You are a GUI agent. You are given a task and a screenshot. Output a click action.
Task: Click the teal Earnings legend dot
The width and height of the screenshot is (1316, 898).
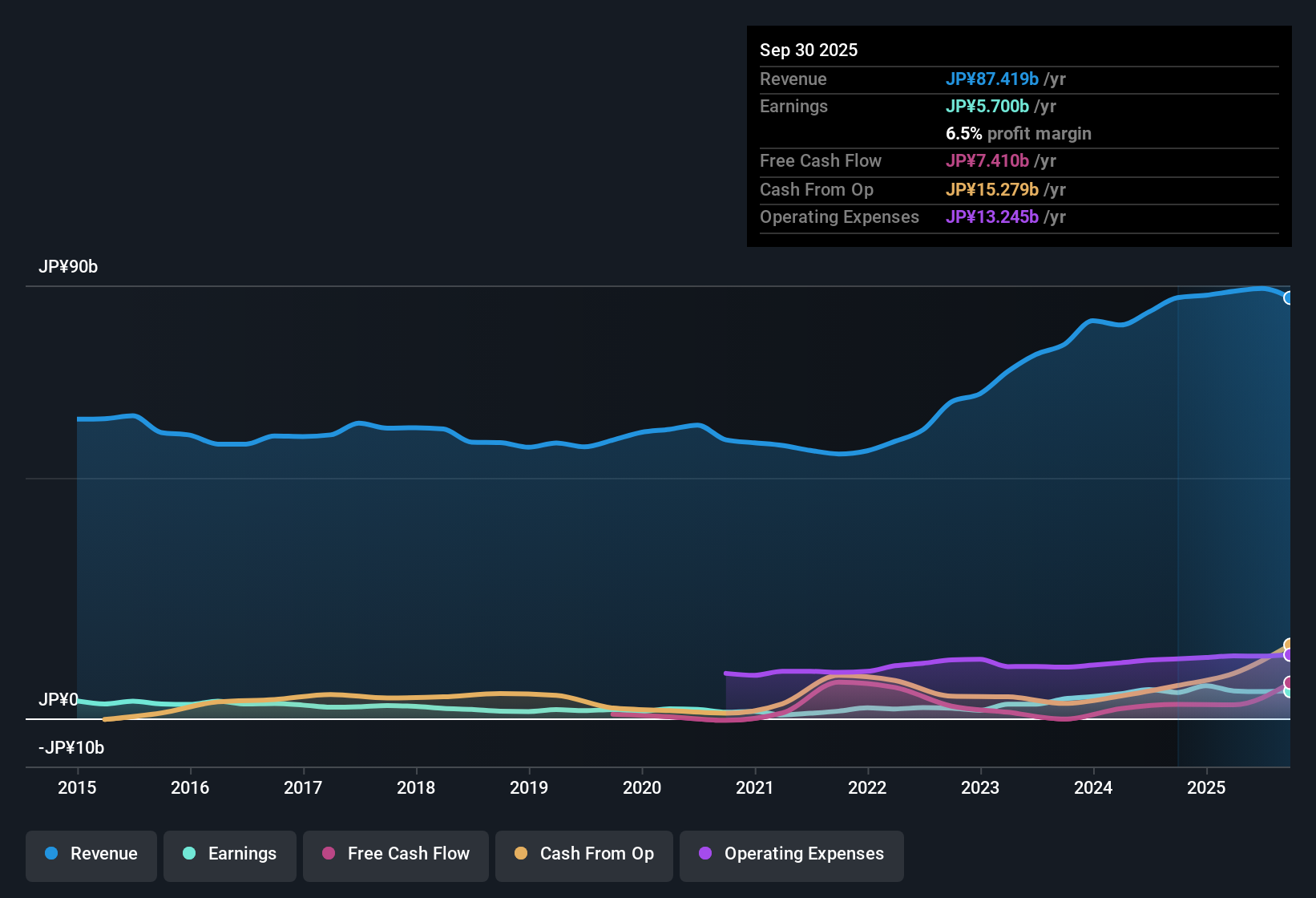(189, 854)
